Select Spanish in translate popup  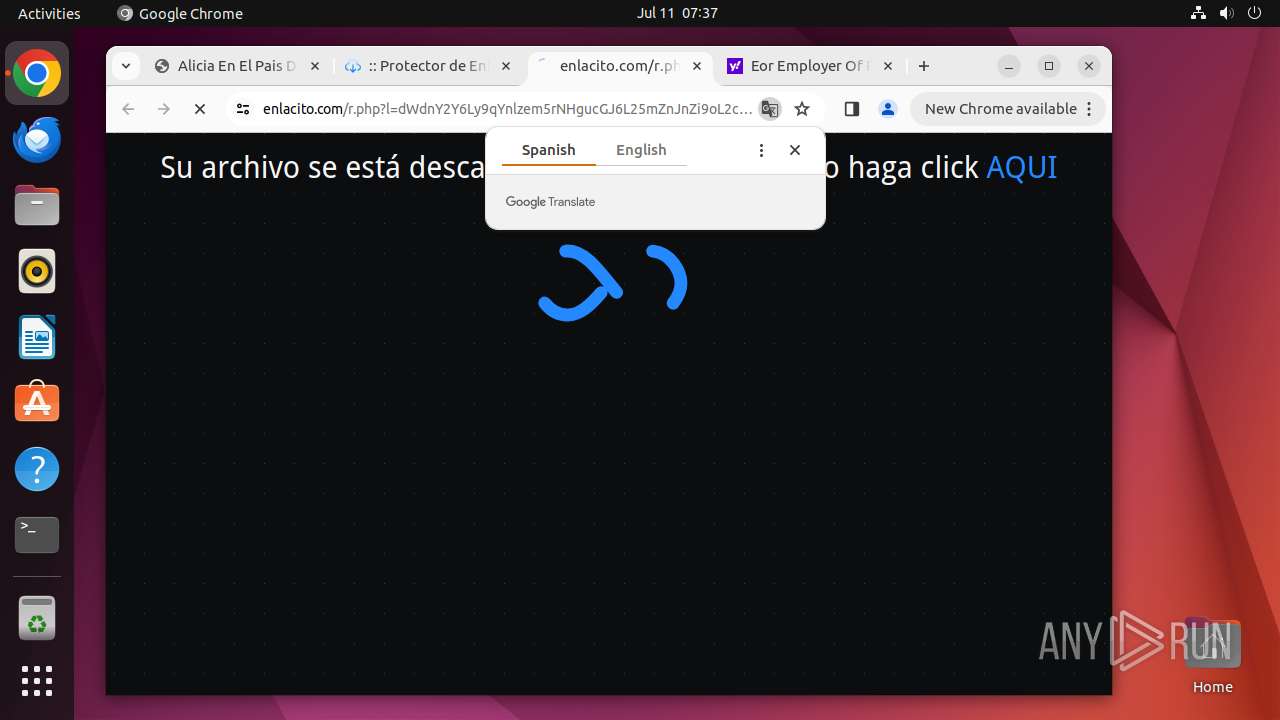(x=548, y=150)
